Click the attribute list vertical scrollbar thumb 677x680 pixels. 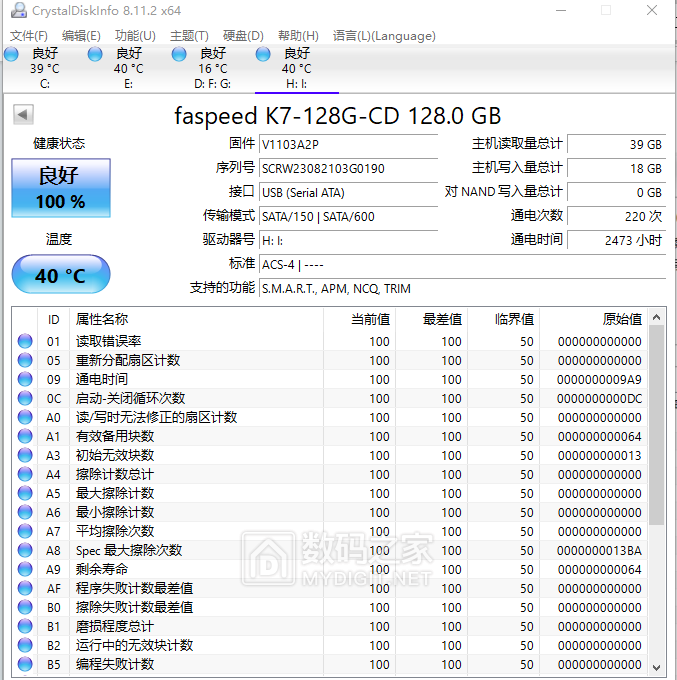(x=657, y=425)
